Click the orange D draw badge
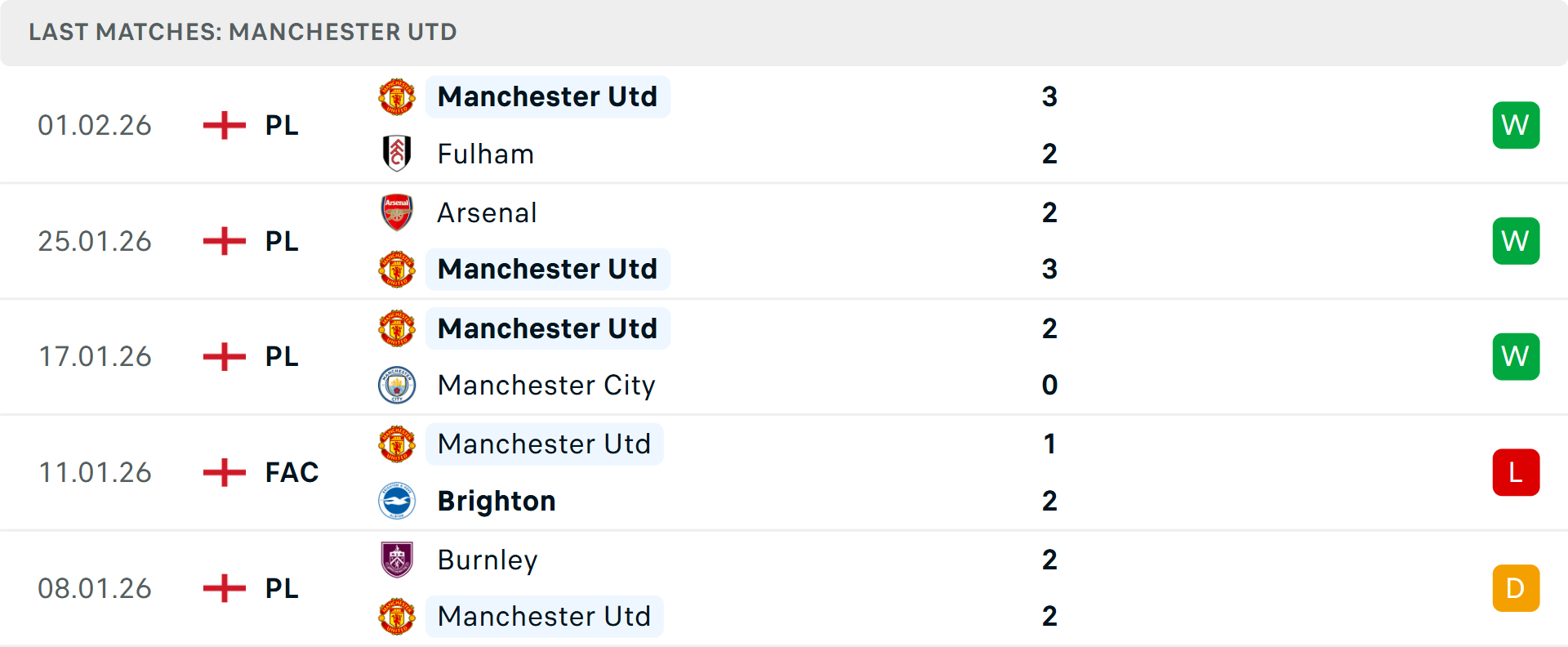 point(1515,588)
